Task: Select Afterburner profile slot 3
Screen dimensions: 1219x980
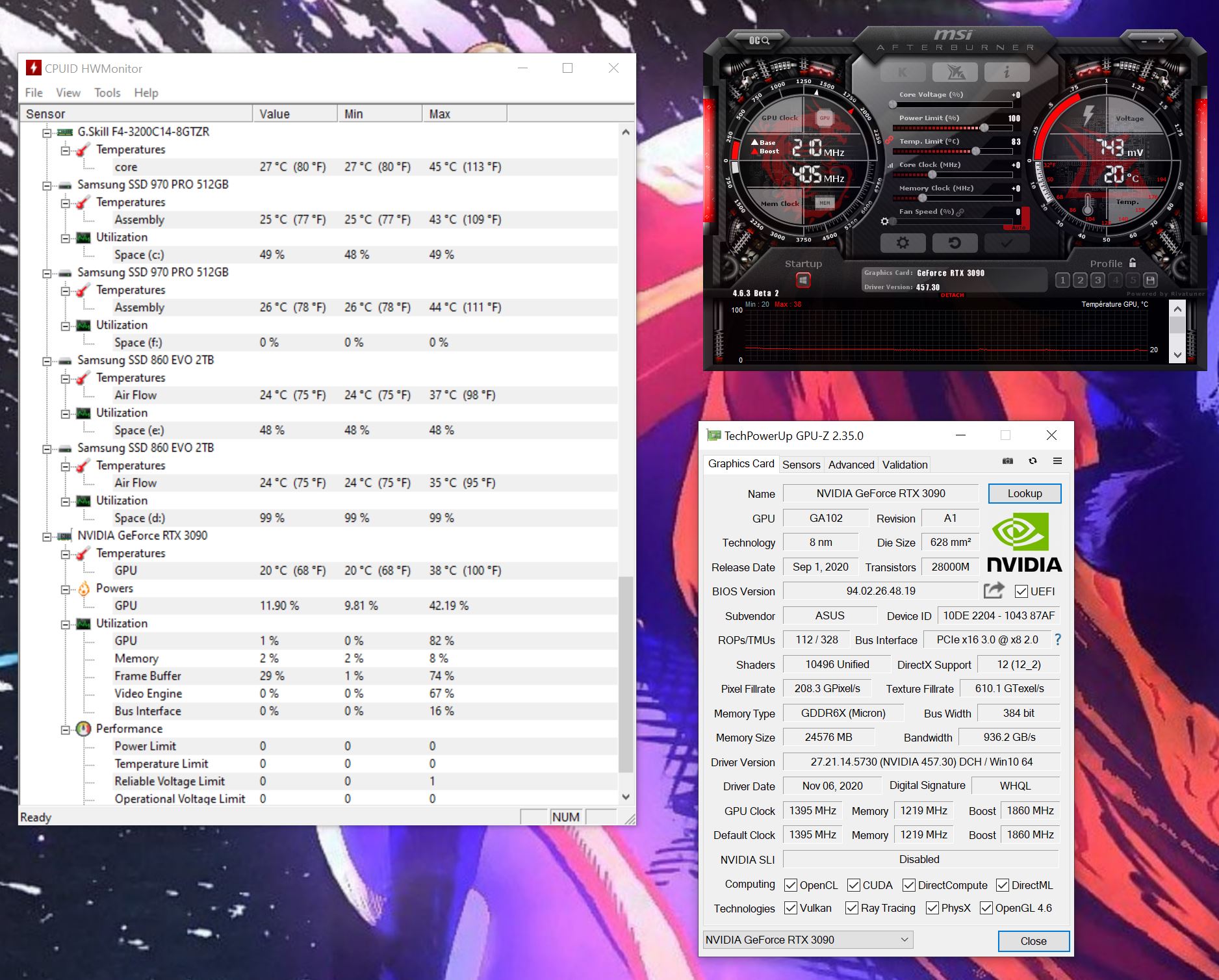Action: tap(1097, 280)
